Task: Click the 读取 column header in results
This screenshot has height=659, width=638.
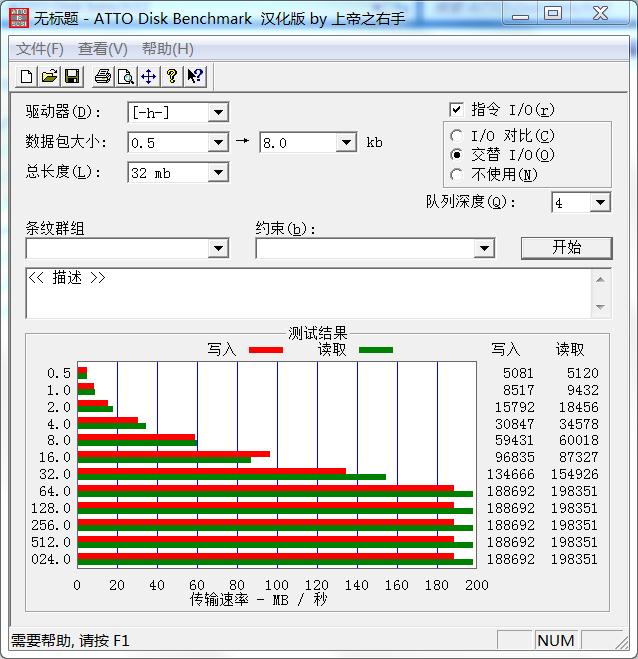Action: (x=570, y=349)
